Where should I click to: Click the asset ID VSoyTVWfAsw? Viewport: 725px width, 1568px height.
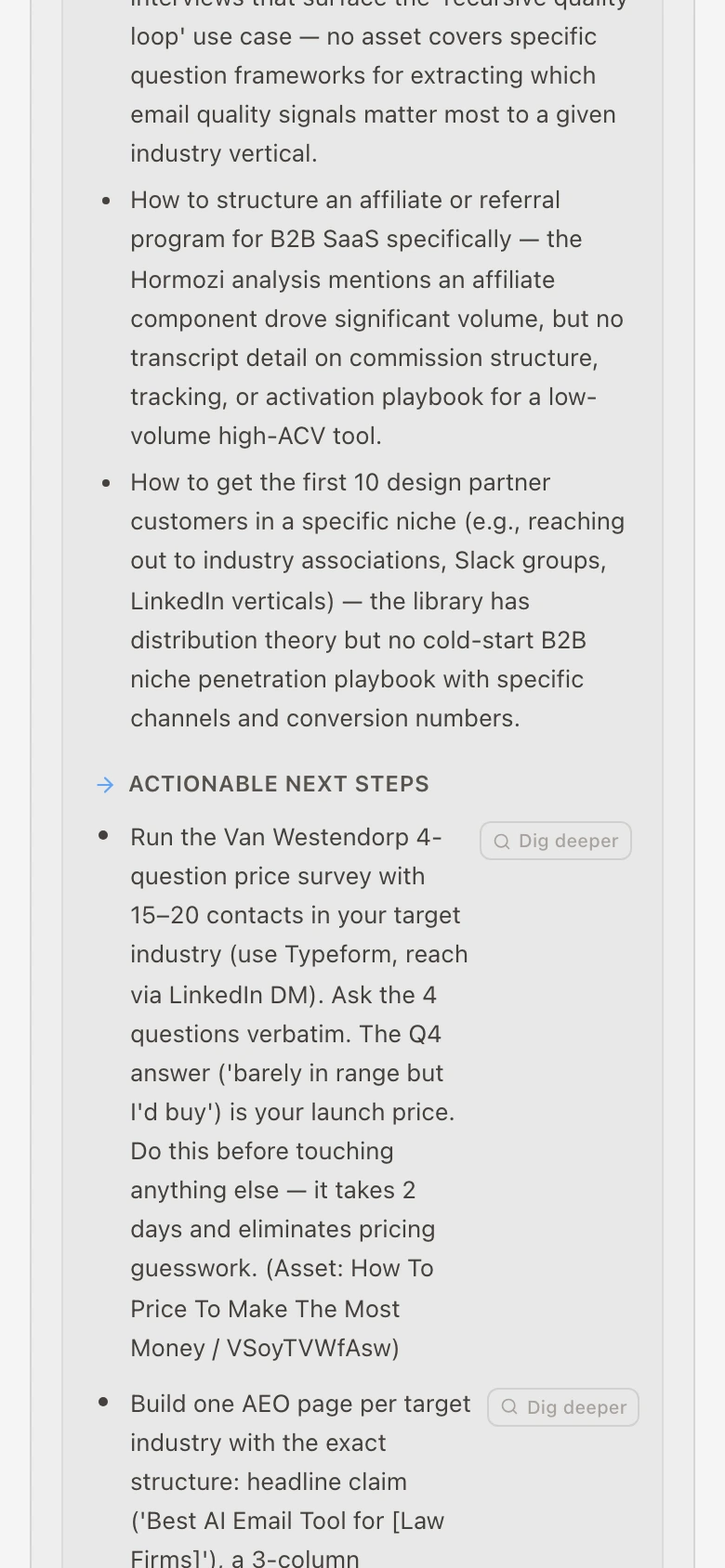click(311, 1348)
